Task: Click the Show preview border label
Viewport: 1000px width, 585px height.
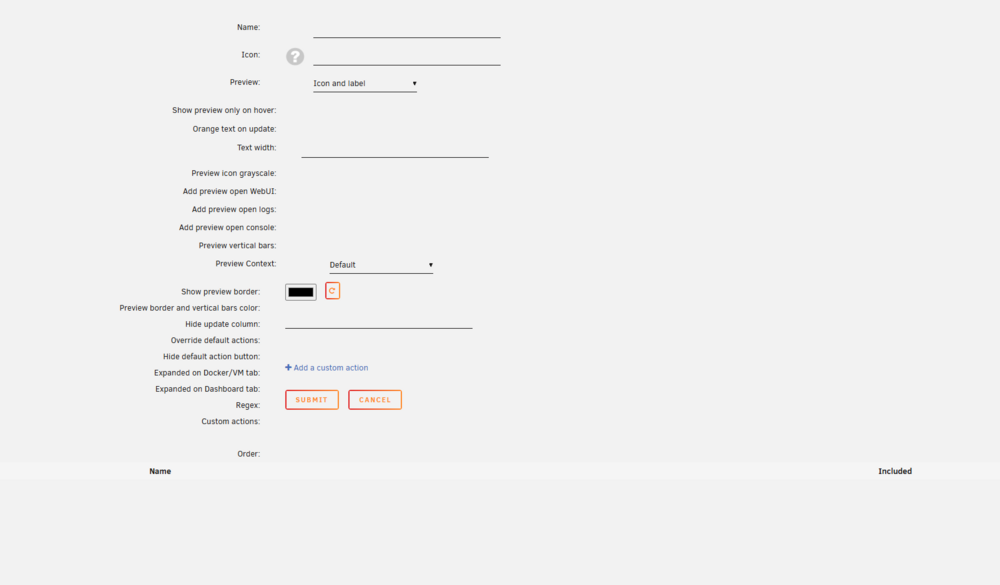Action: click(220, 292)
